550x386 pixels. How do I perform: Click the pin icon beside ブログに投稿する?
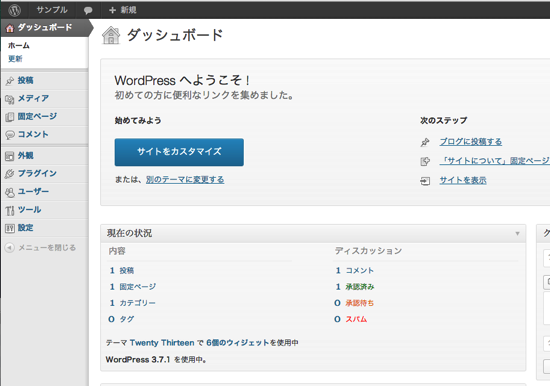[425, 142]
